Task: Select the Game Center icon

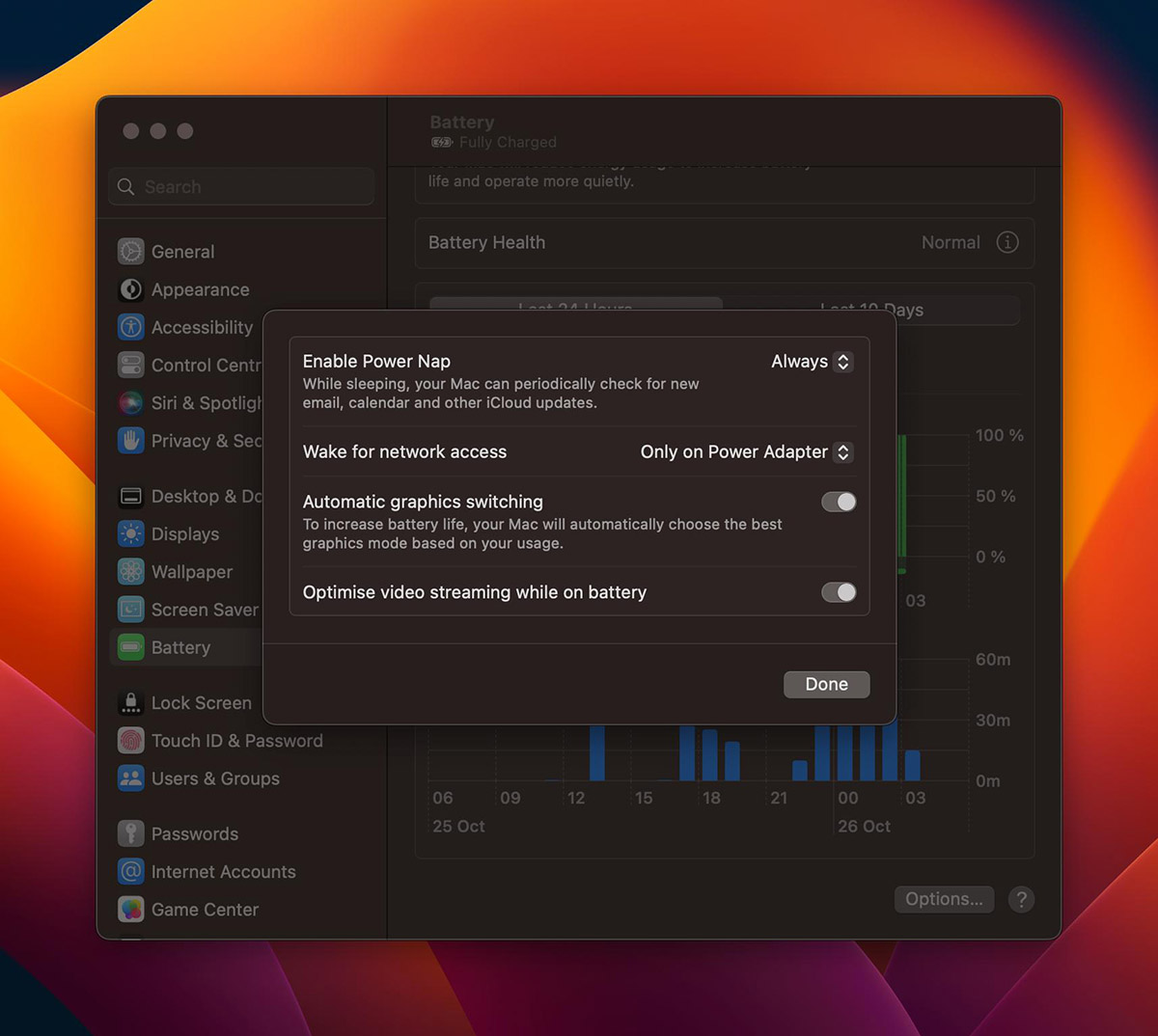Action: tap(131, 910)
